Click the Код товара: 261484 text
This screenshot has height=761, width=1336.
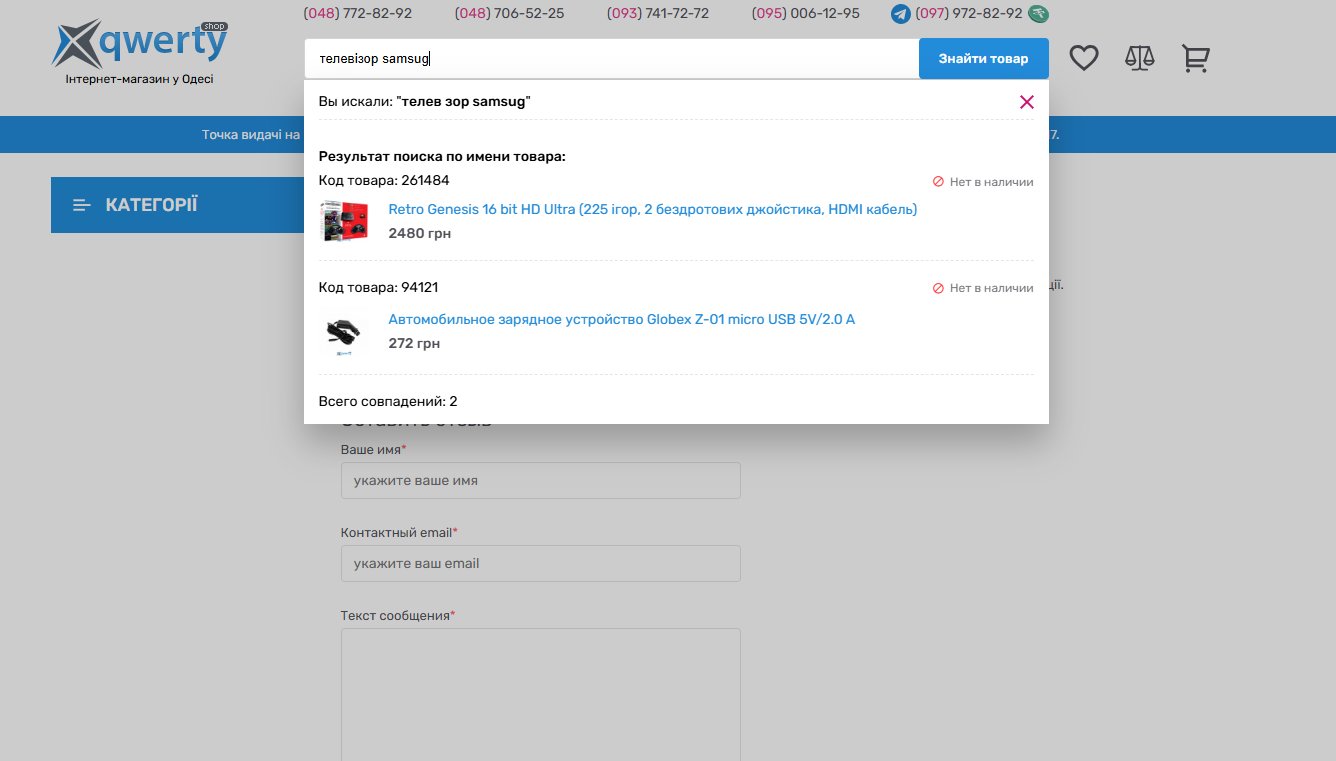pyautogui.click(x=384, y=181)
